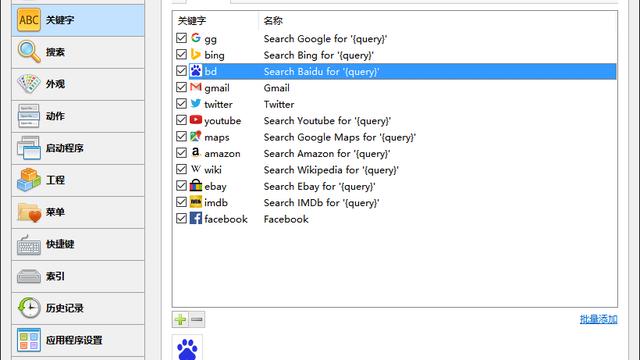Open the 关键字 keyword settings category
The height and width of the screenshot is (360, 640).
click(x=78, y=20)
